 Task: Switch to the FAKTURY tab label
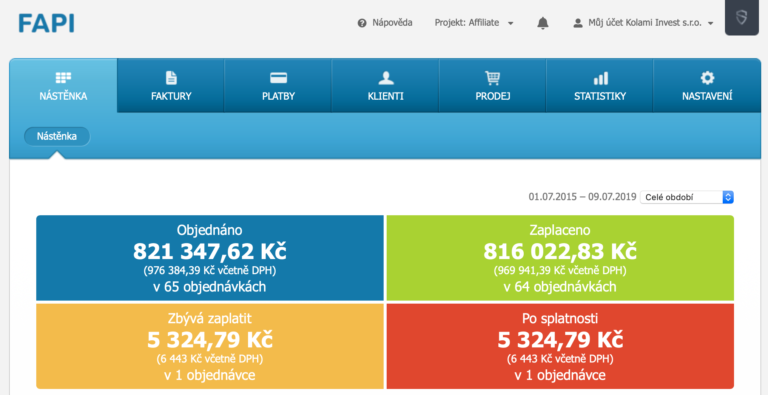click(171, 96)
